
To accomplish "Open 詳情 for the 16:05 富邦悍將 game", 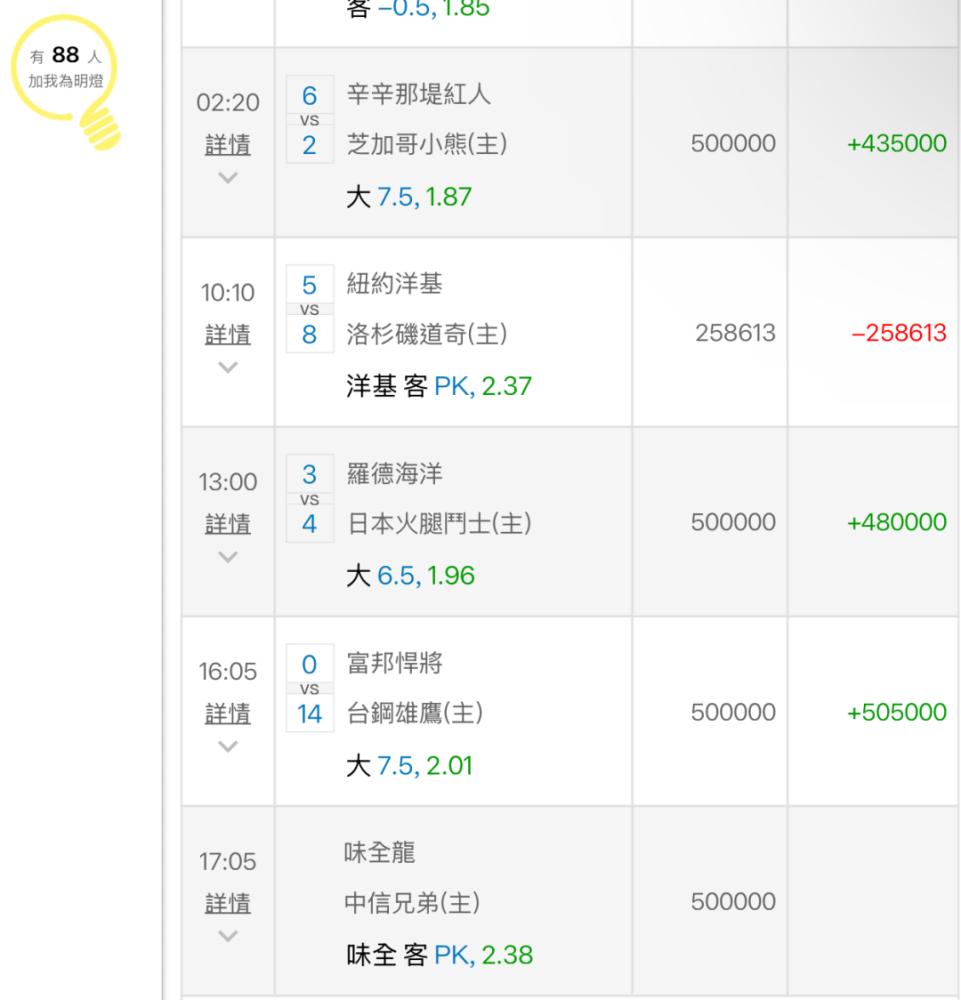I will coord(228,714).
